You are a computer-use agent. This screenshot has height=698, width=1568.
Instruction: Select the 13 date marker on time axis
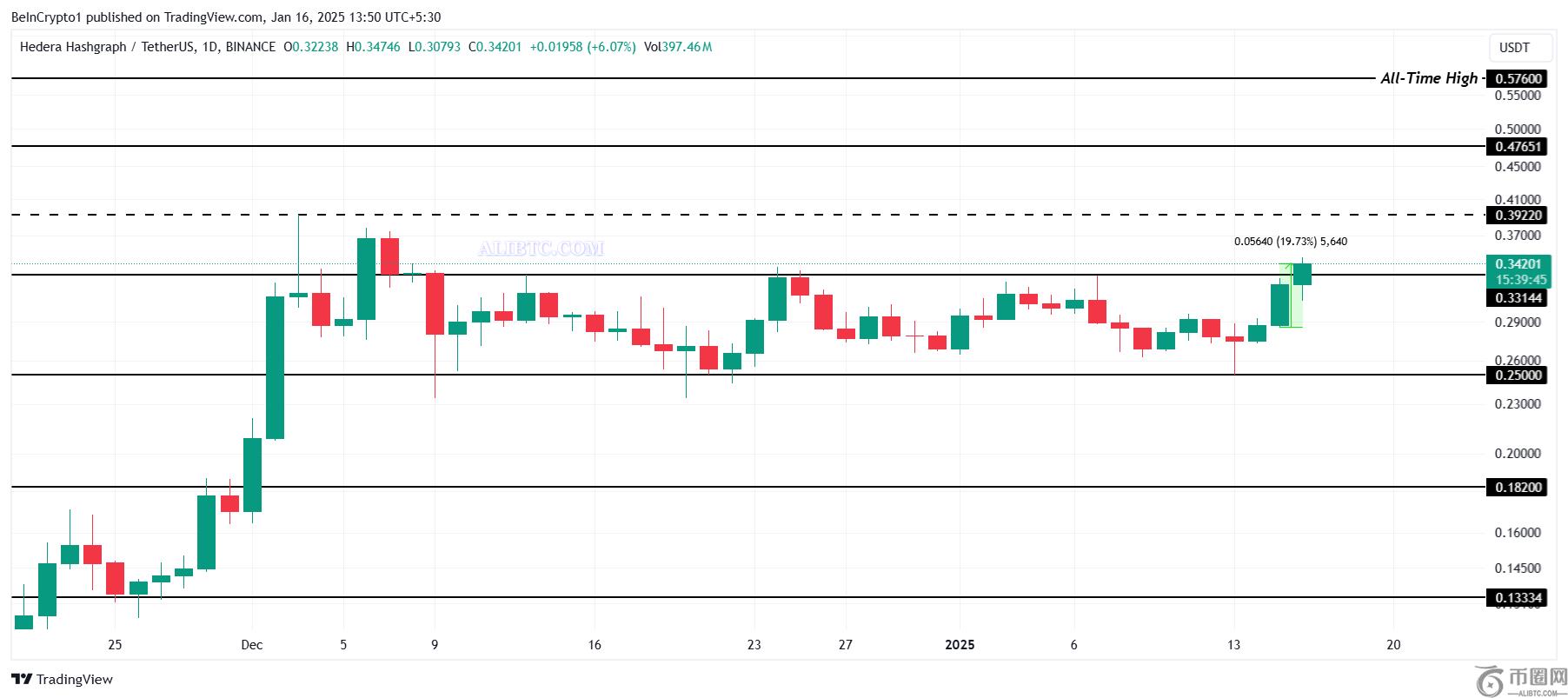1233,645
